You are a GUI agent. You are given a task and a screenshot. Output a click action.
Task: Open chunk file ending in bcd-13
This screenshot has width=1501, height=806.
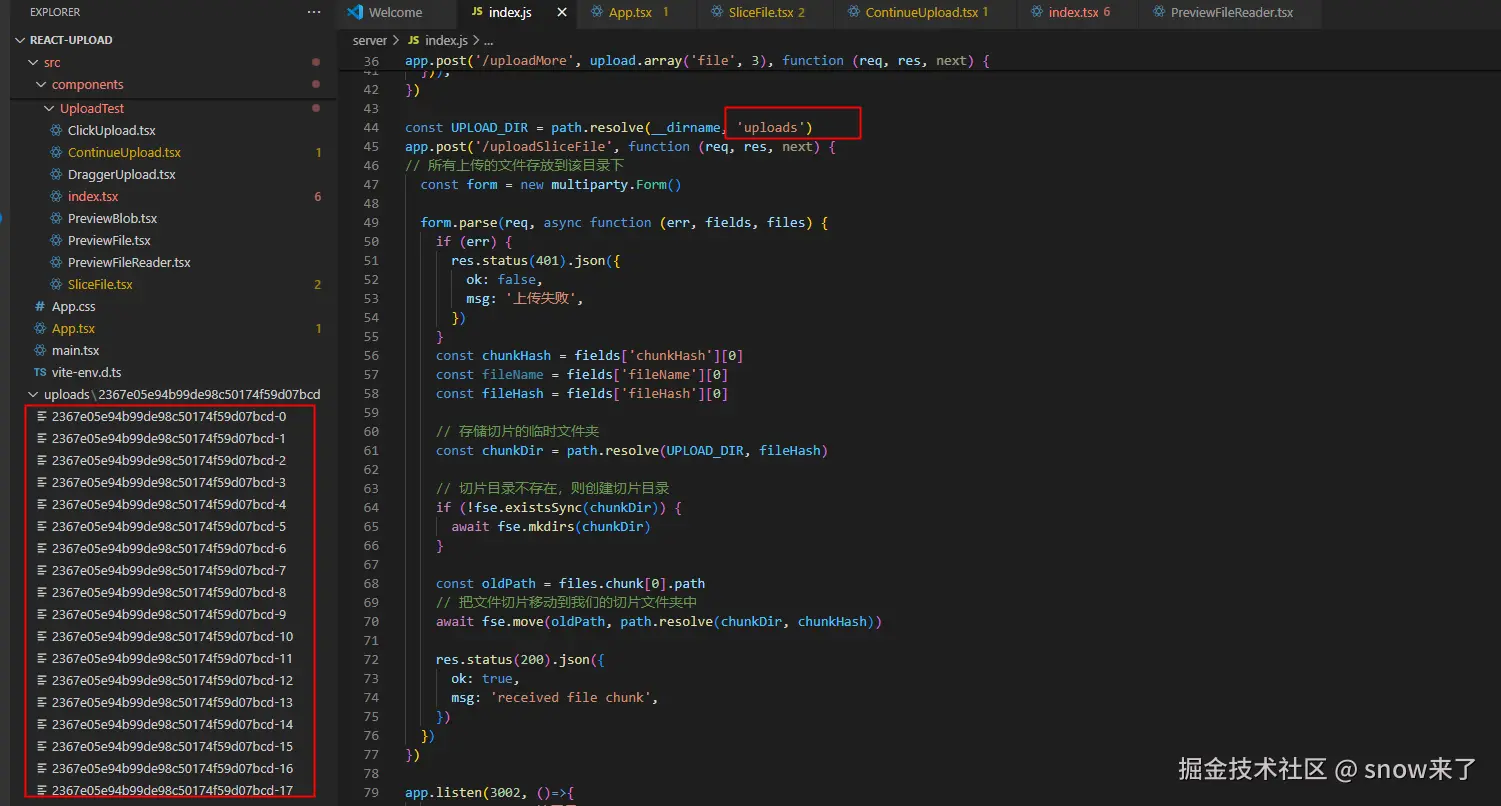pyautogui.click(x=172, y=702)
